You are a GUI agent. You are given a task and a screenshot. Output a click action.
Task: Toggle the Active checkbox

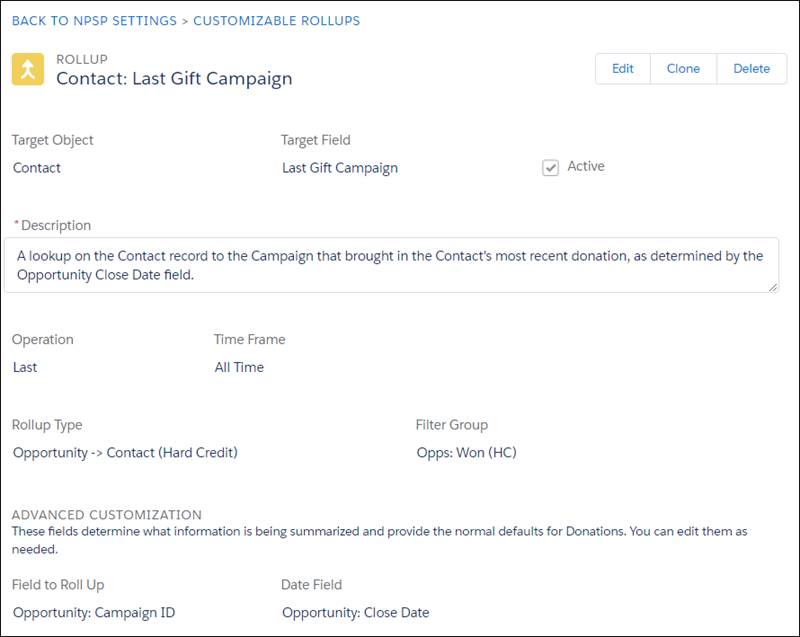pyautogui.click(x=550, y=167)
